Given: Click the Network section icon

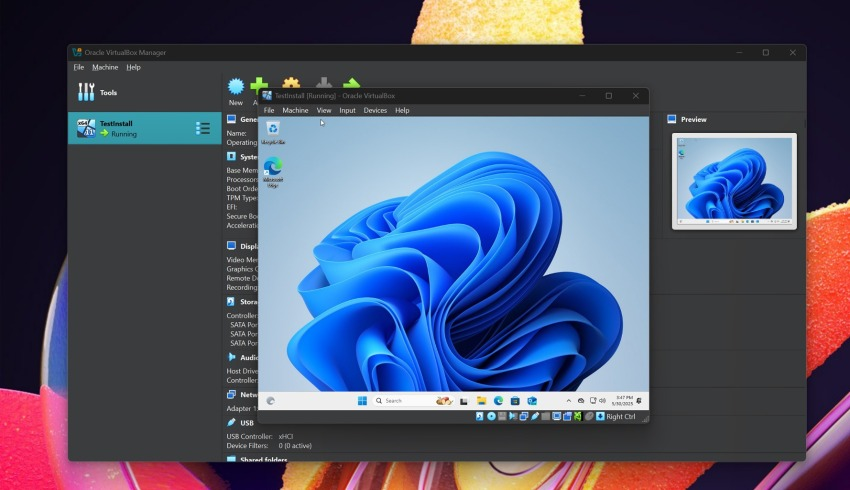Looking at the screenshot, I should [x=231, y=395].
